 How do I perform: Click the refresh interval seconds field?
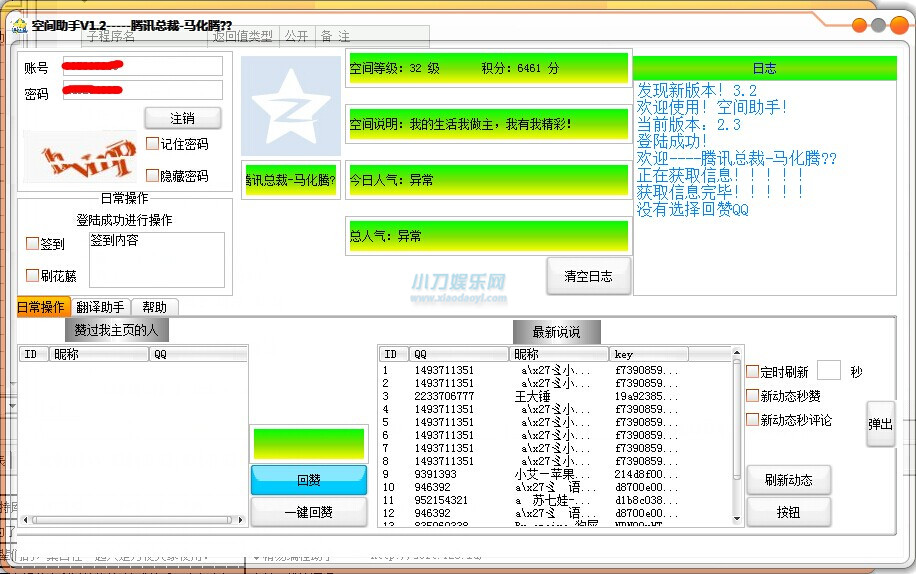(828, 370)
